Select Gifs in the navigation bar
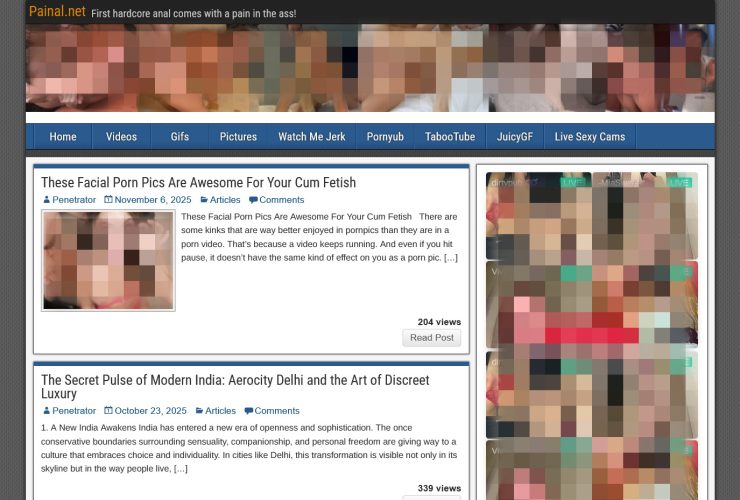 [180, 137]
